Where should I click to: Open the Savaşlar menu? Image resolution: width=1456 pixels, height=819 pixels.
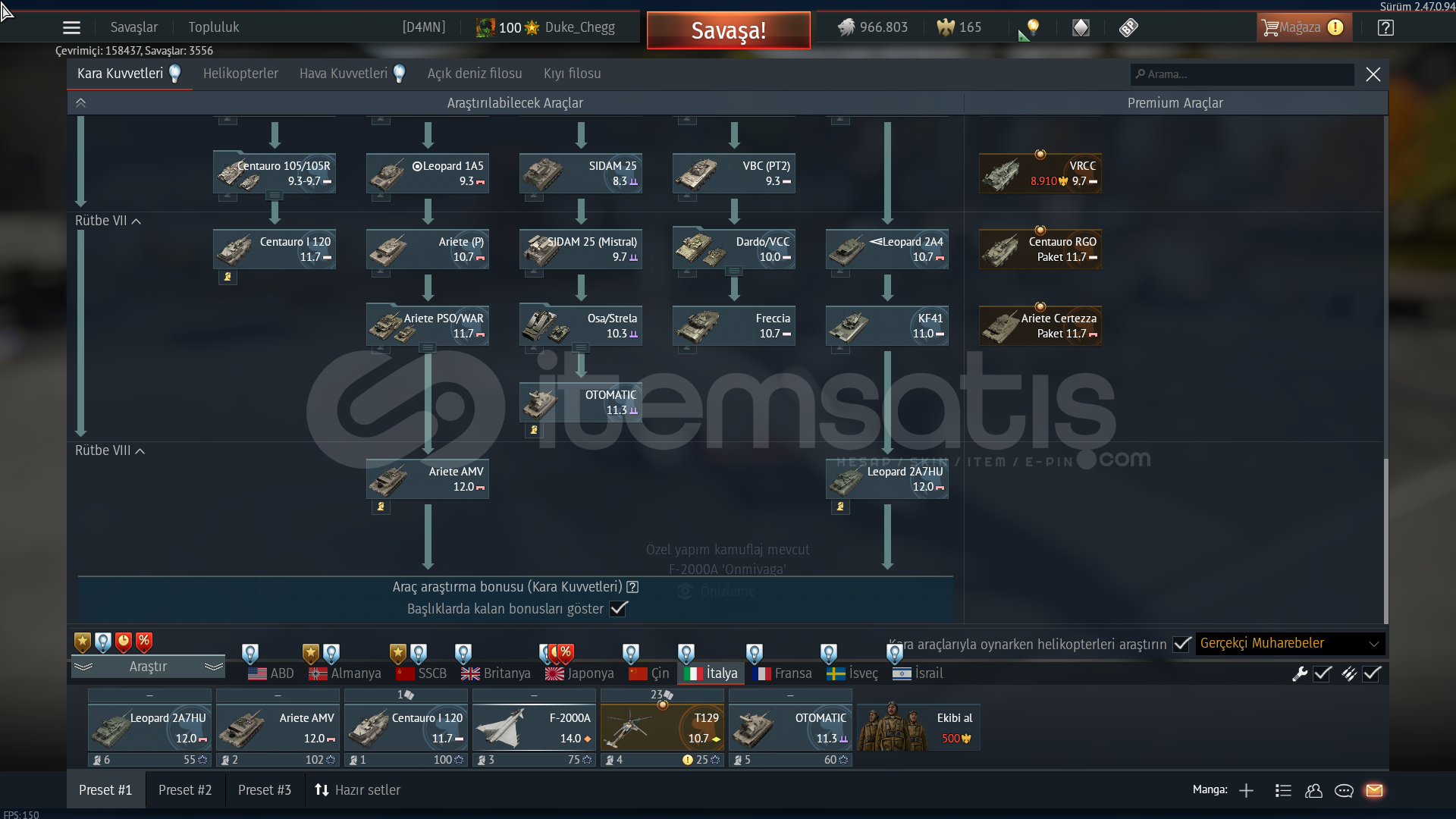coord(134,27)
